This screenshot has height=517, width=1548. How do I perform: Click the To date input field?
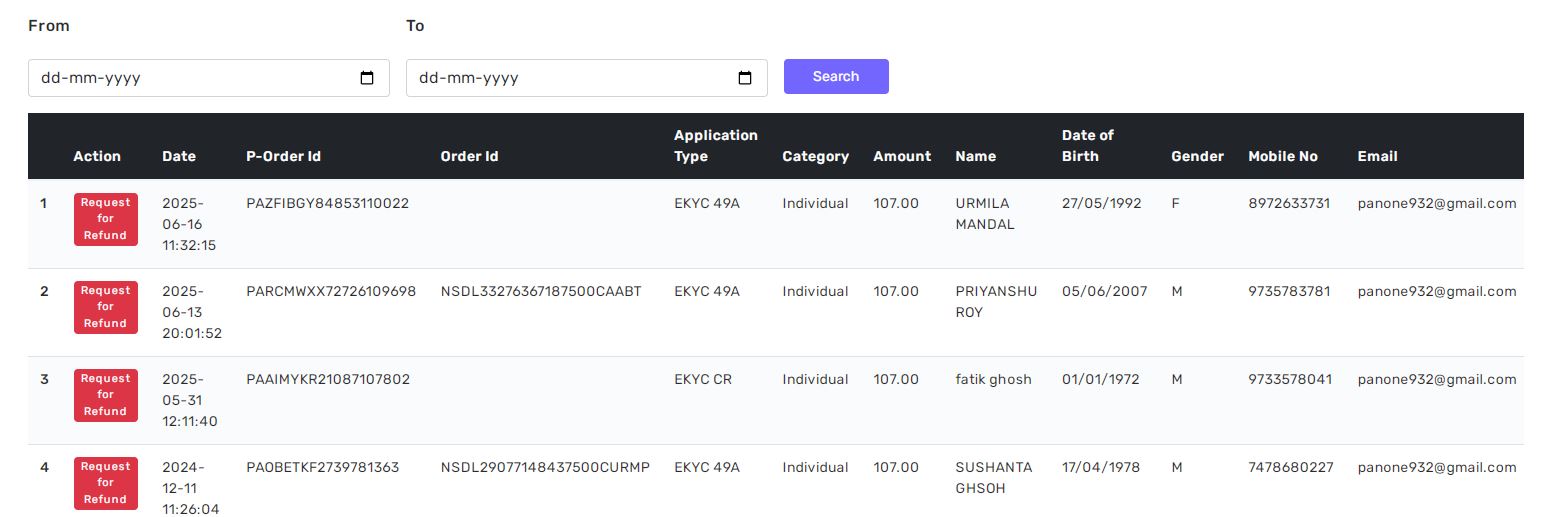point(568,78)
